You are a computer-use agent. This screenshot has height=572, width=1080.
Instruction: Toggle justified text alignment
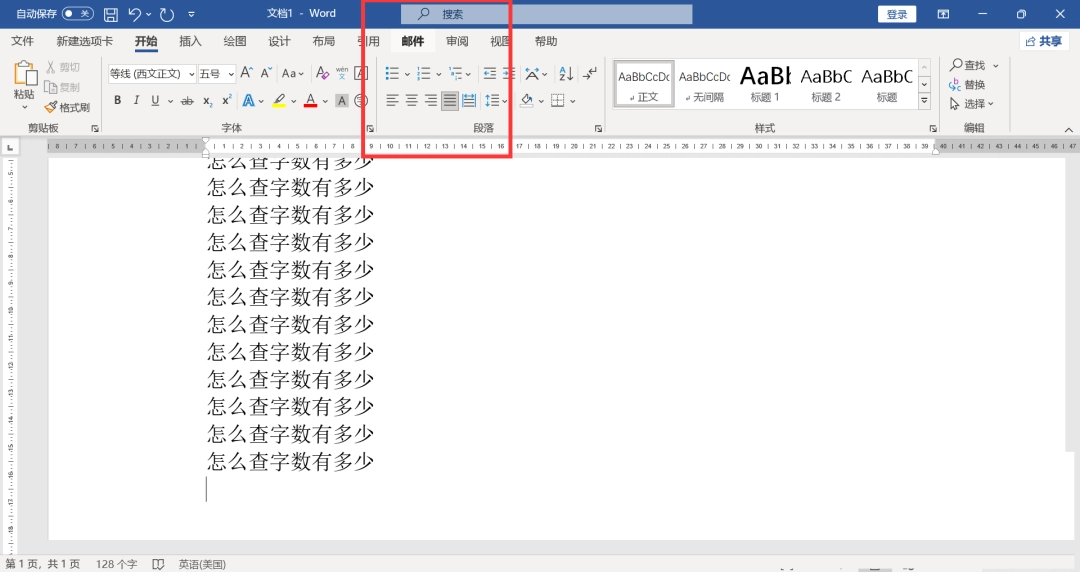450,101
